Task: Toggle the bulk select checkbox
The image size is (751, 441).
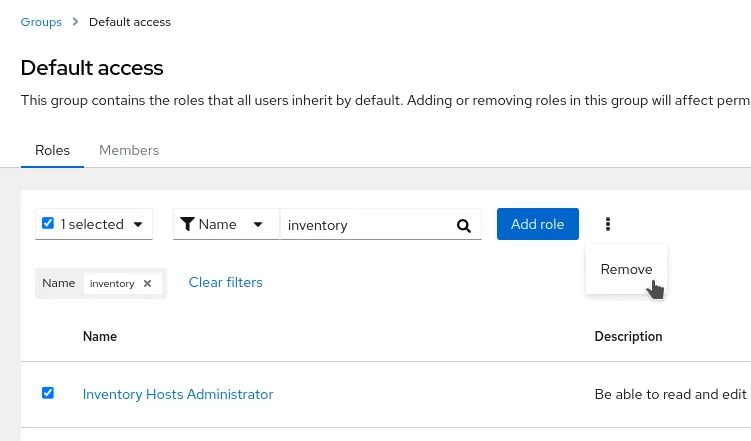Action: pos(48,223)
